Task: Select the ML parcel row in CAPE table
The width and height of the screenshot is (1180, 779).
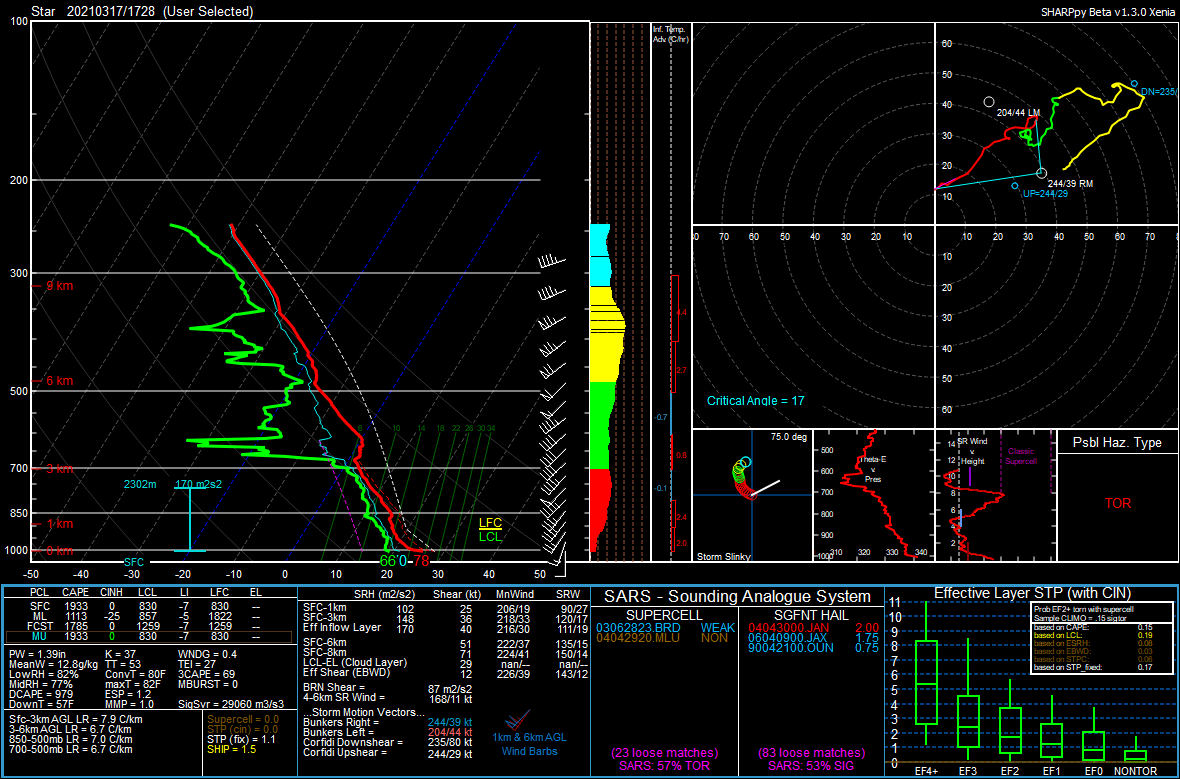Action: [149, 616]
